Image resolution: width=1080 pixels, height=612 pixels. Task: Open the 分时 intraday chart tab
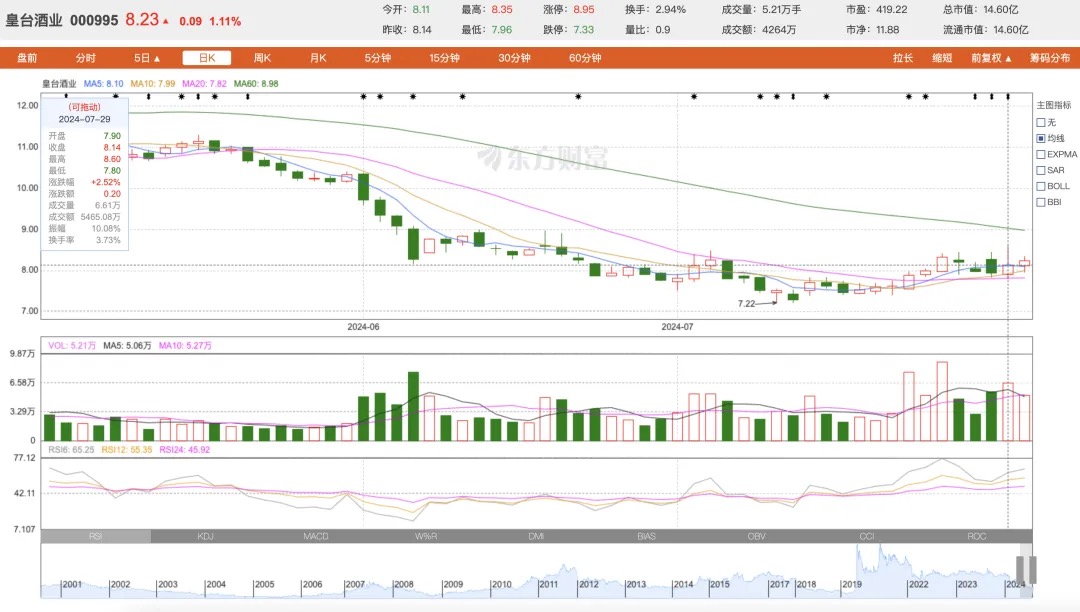tap(85, 58)
